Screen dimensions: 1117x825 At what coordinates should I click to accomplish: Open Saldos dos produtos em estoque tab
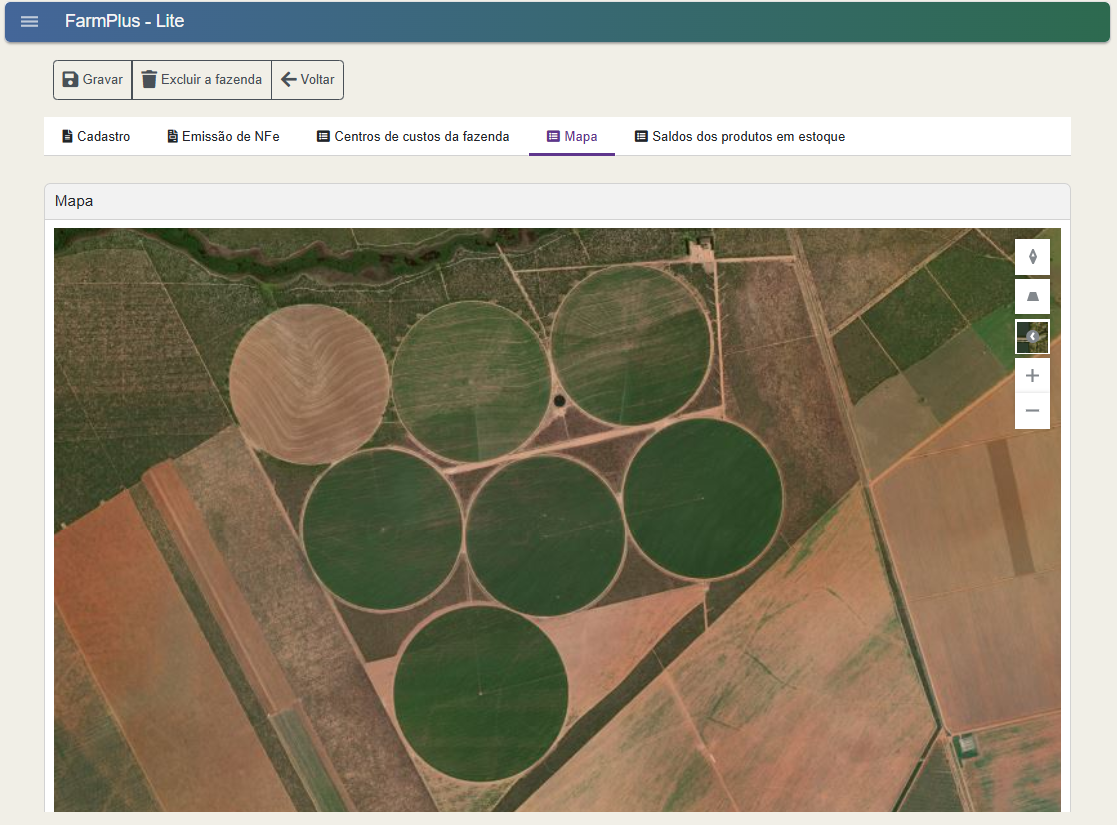739,137
